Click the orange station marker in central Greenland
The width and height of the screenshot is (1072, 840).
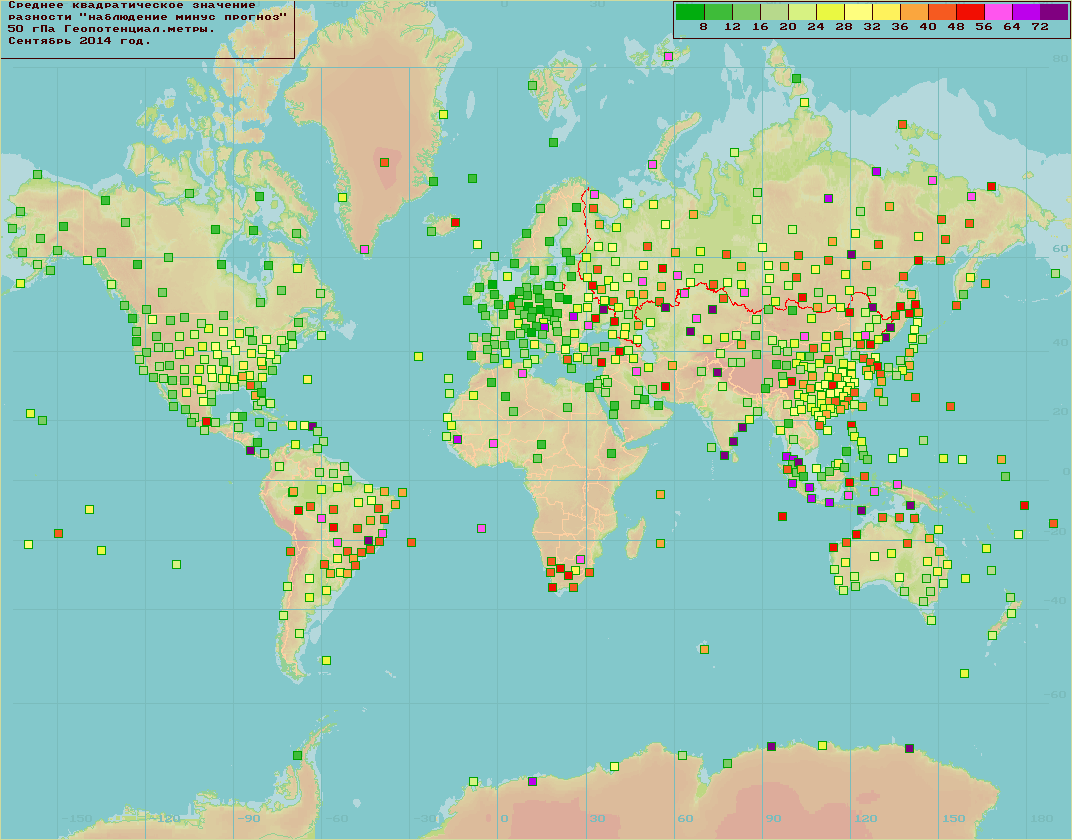coord(384,163)
